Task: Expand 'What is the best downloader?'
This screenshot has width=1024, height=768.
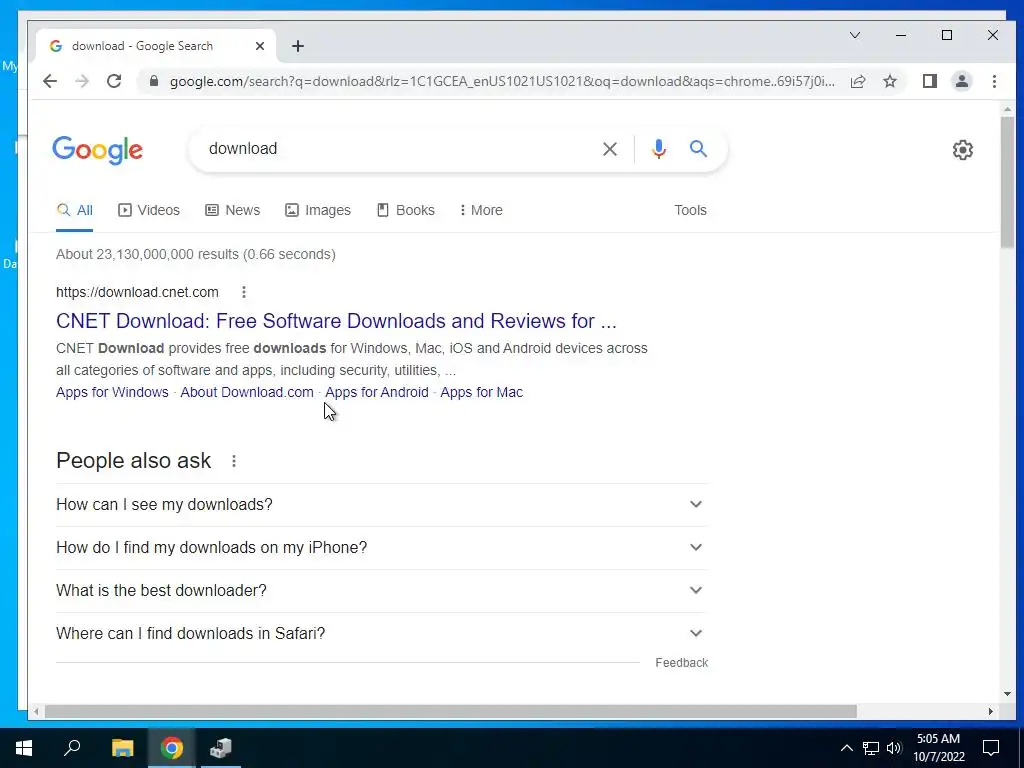Action: click(381, 591)
